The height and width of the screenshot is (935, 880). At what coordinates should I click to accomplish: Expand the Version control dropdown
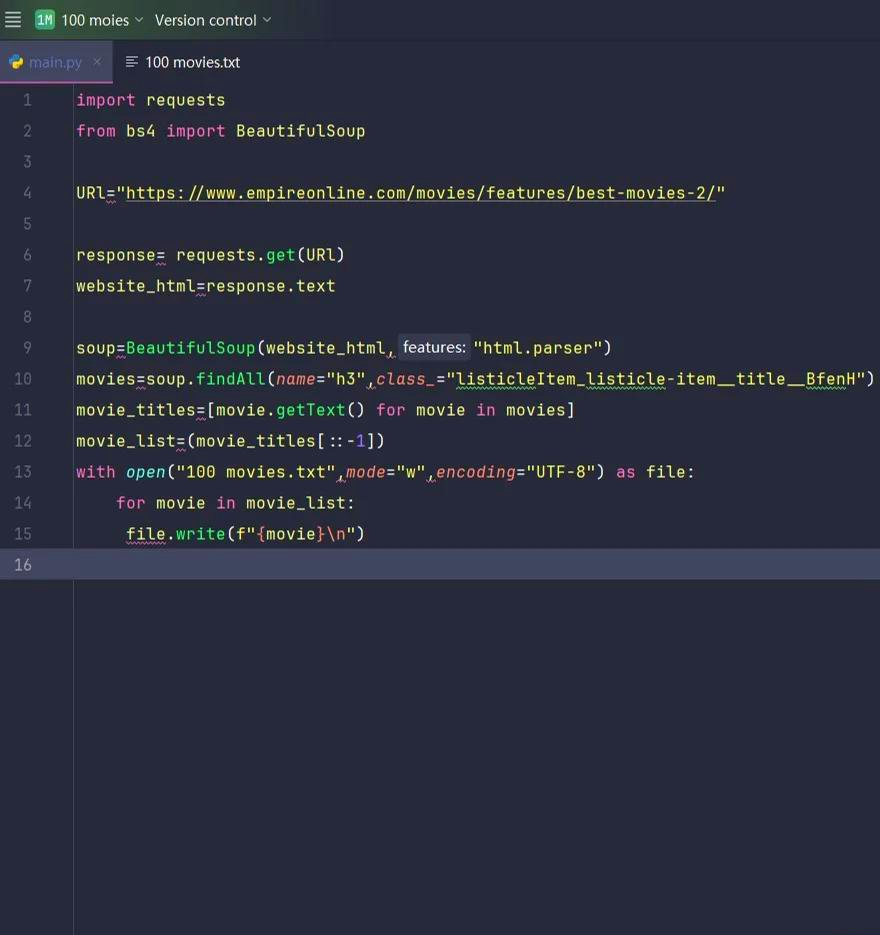click(213, 20)
